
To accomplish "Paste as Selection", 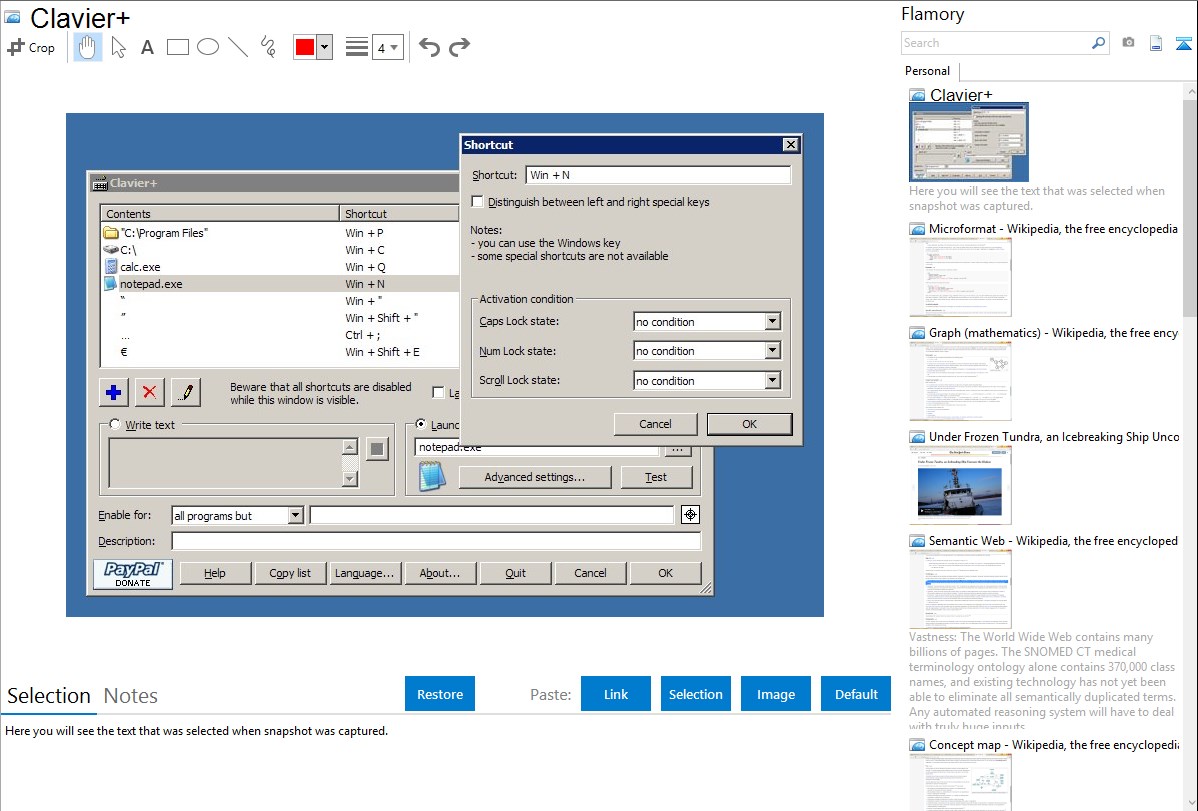I will pos(695,694).
